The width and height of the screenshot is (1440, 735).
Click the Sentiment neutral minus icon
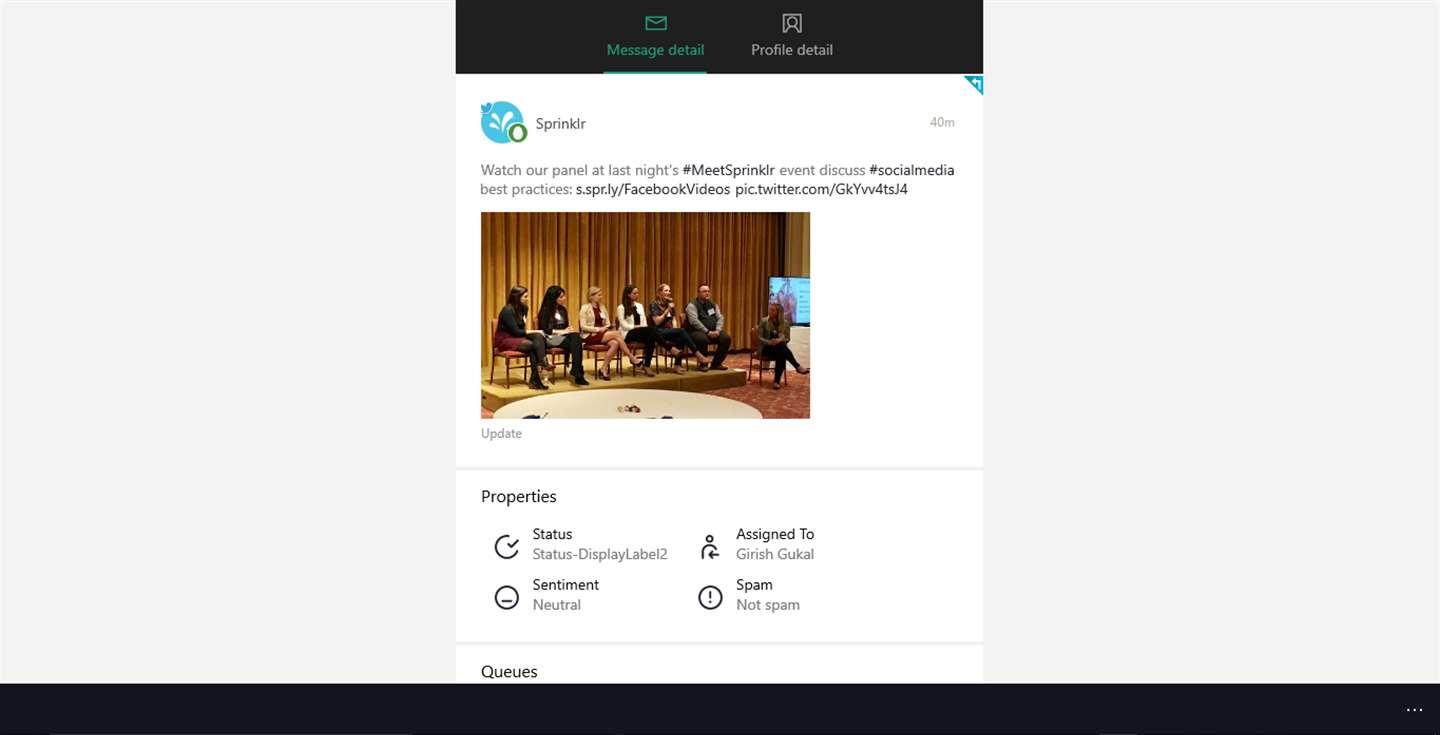507,598
